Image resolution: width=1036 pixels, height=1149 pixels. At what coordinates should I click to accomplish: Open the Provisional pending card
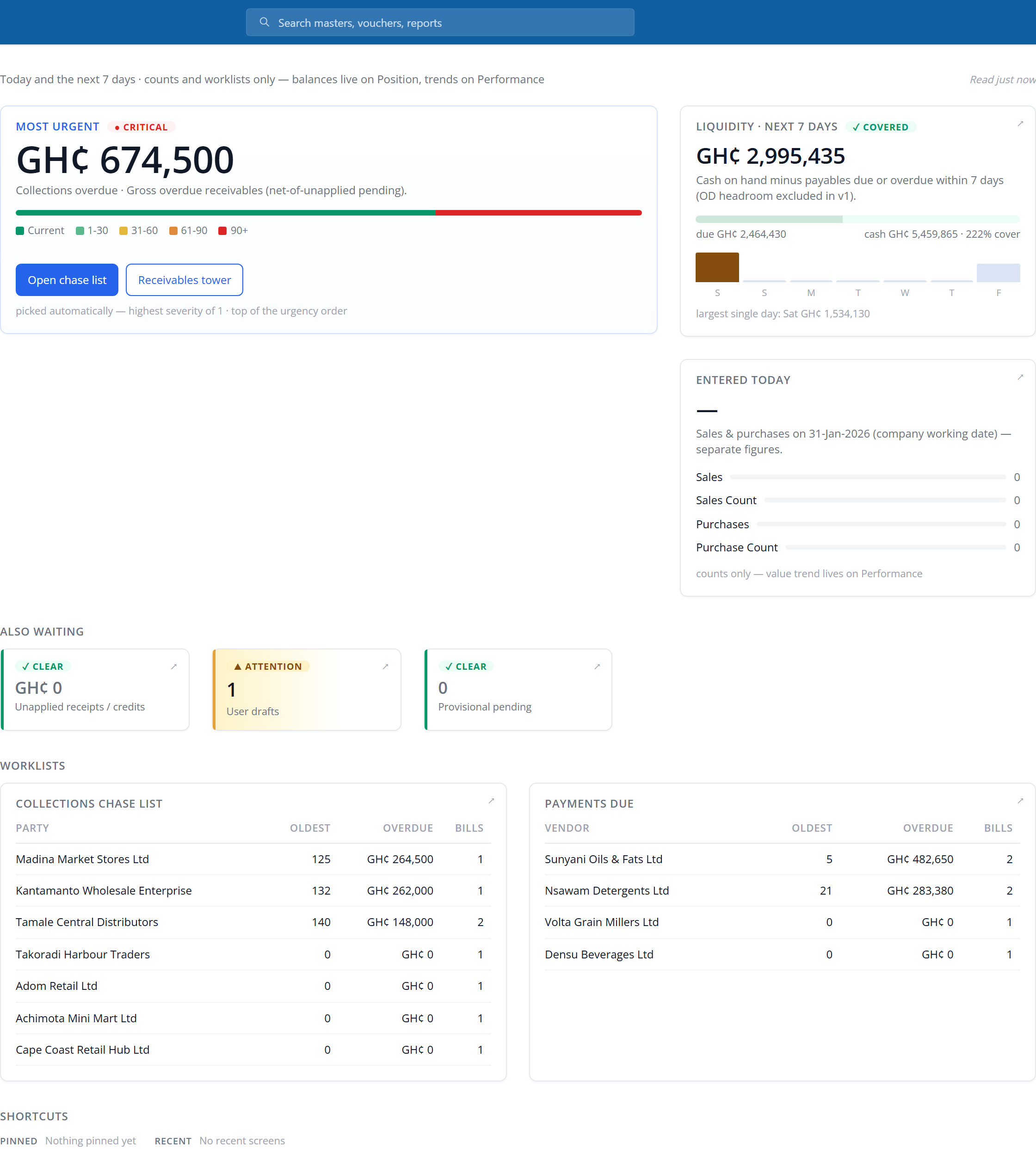pos(518,690)
